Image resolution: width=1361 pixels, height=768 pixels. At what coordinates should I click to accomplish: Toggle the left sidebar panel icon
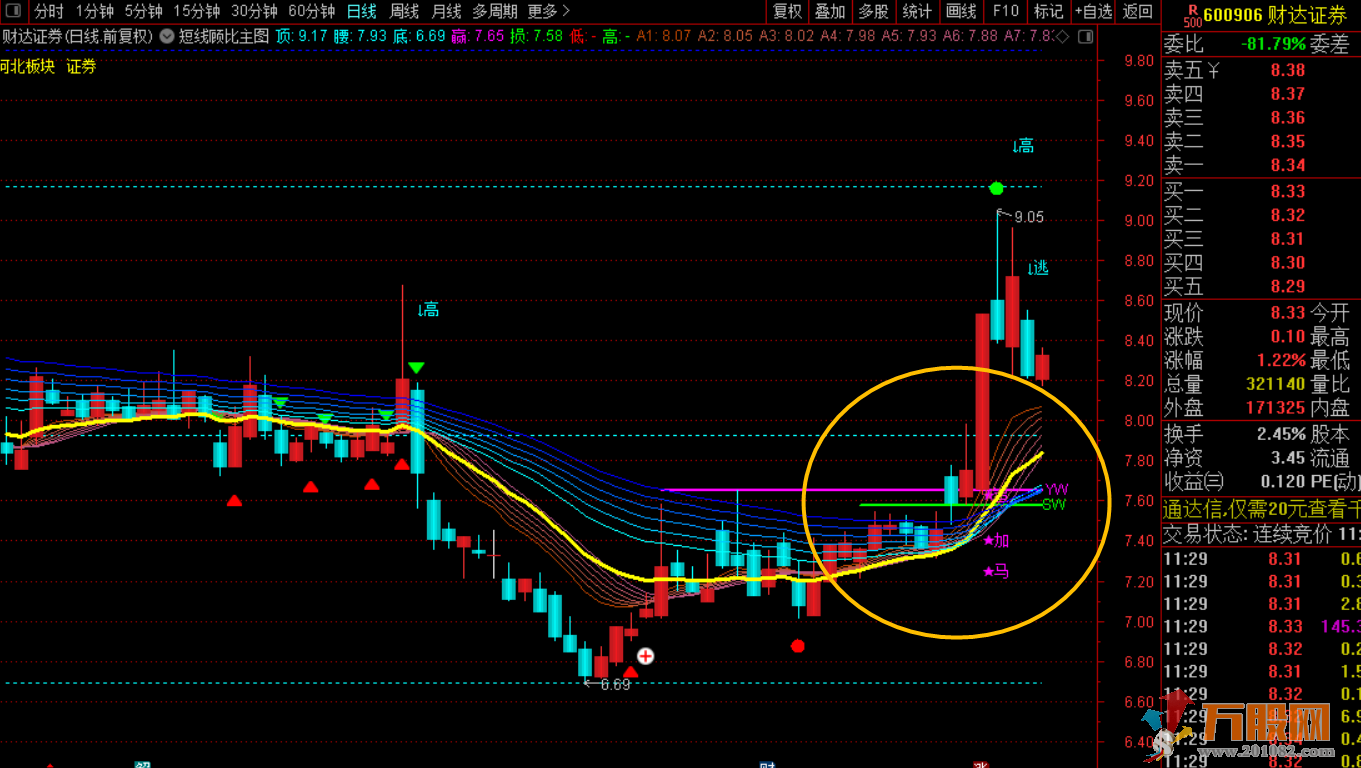tap(15, 12)
